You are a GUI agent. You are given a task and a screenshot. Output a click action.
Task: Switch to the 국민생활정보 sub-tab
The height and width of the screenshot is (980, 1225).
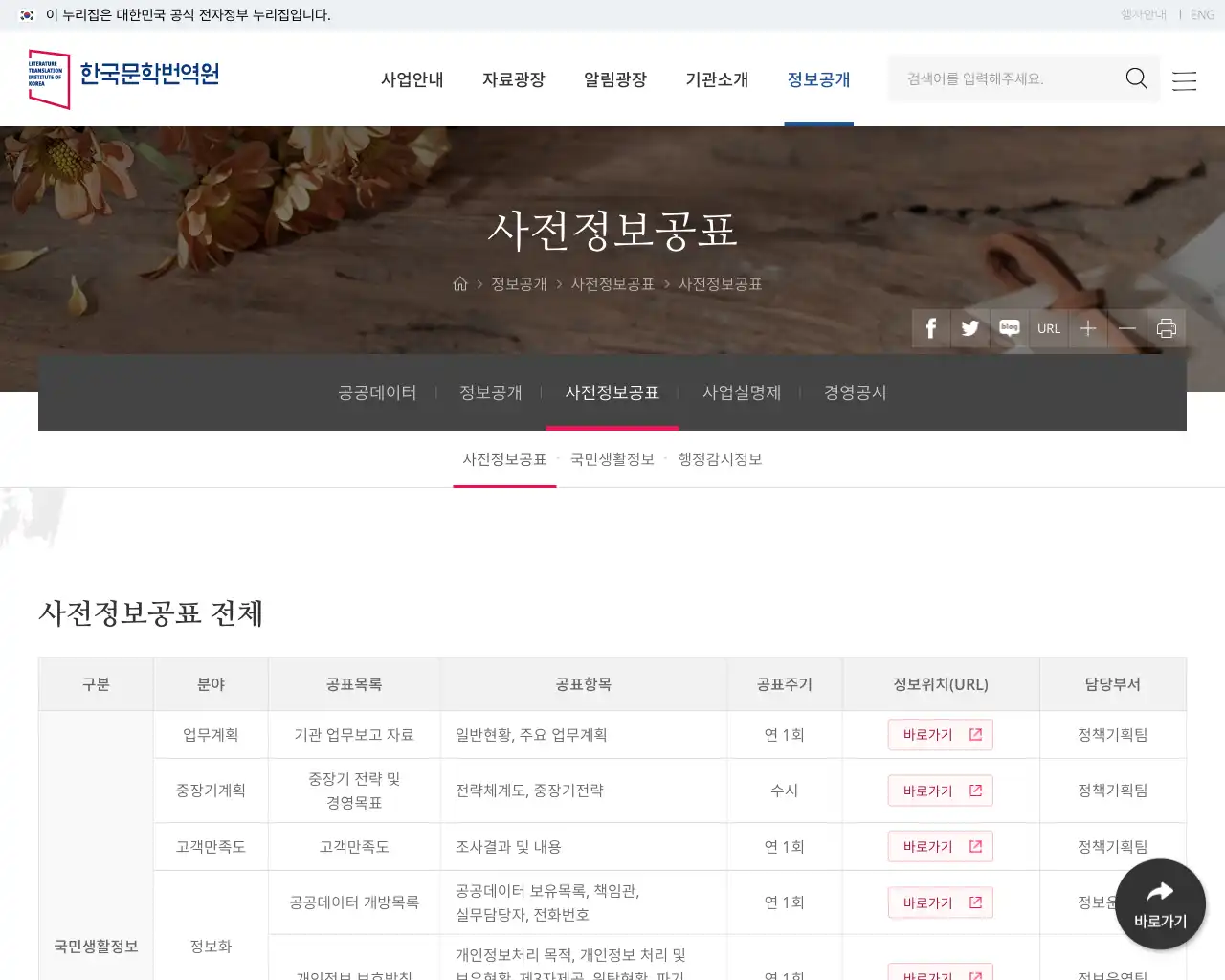(612, 459)
